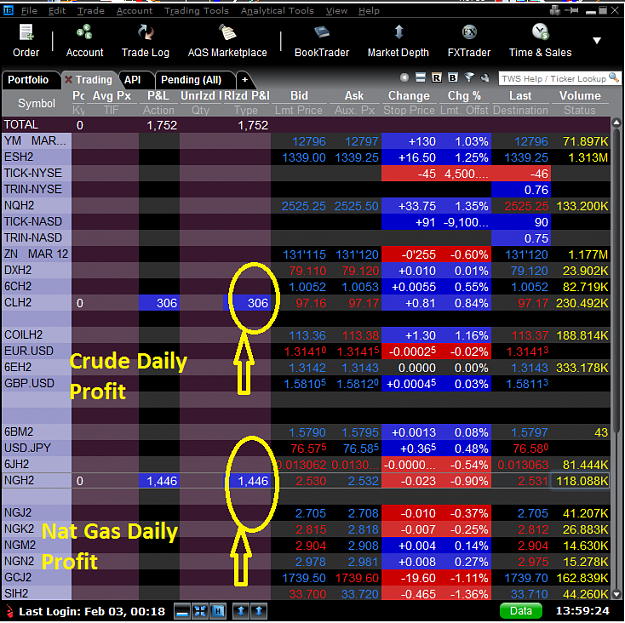Open the Account menu
This screenshot has width=625, height=623.
134,11
